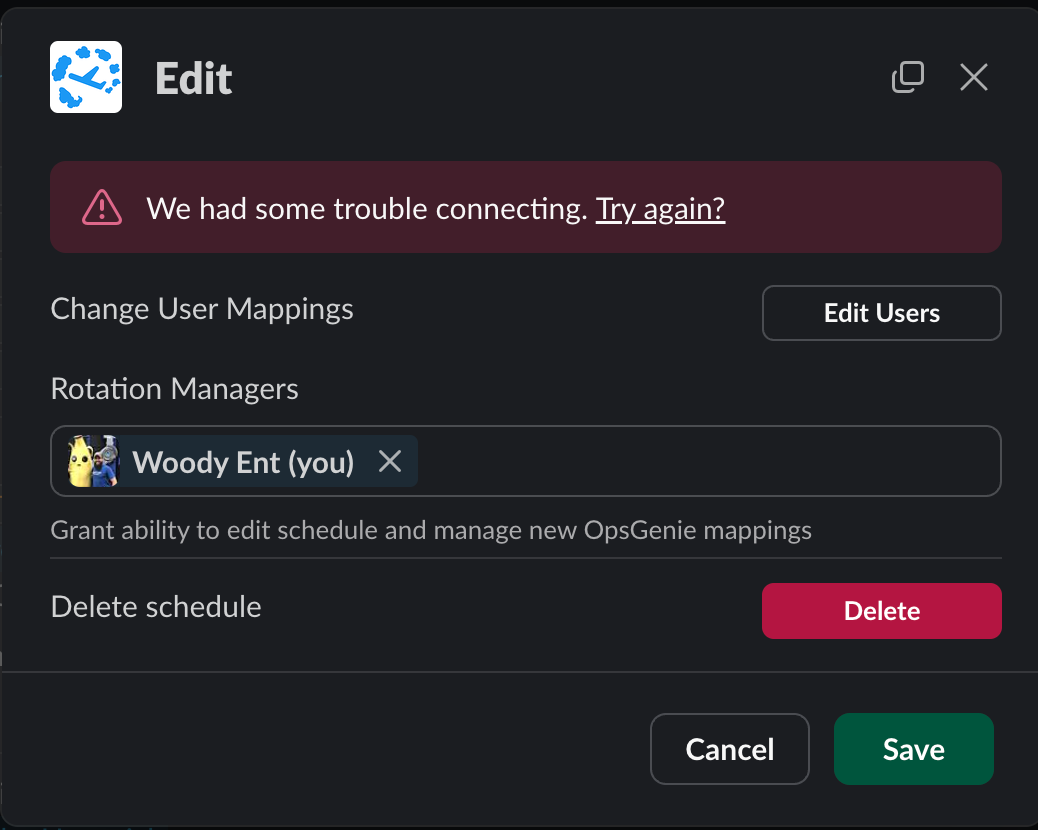Click the Change User Mappings label
This screenshot has width=1038, height=830.
[201, 309]
